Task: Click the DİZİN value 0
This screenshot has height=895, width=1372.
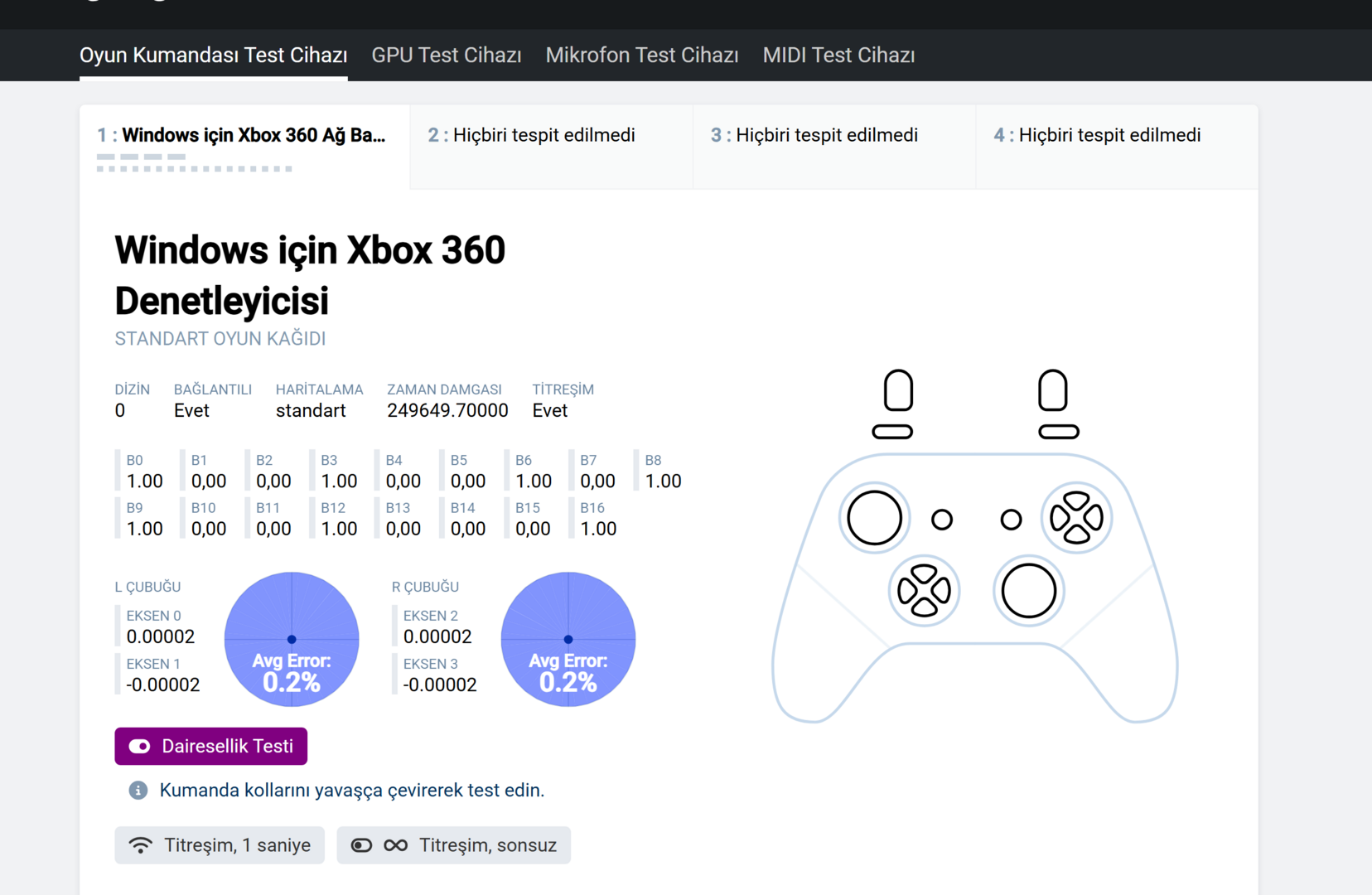Action: point(120,410)
